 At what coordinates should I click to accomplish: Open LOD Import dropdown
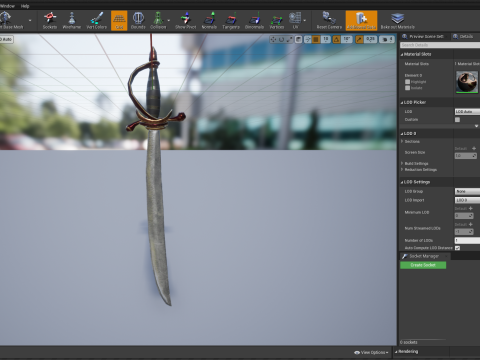click(x=467, y=200)
